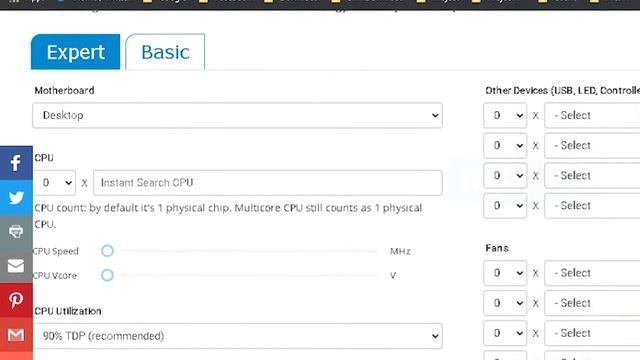Switch to the Basic tab
640x360 pixels.
coord(165,52)
